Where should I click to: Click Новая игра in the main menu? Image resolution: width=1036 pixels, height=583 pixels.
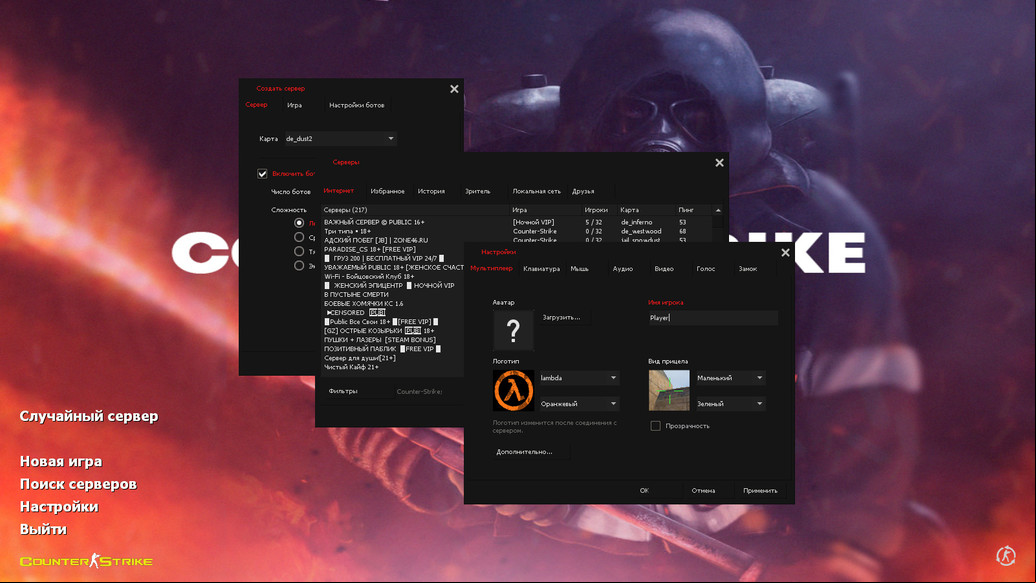tap(61, 461)
